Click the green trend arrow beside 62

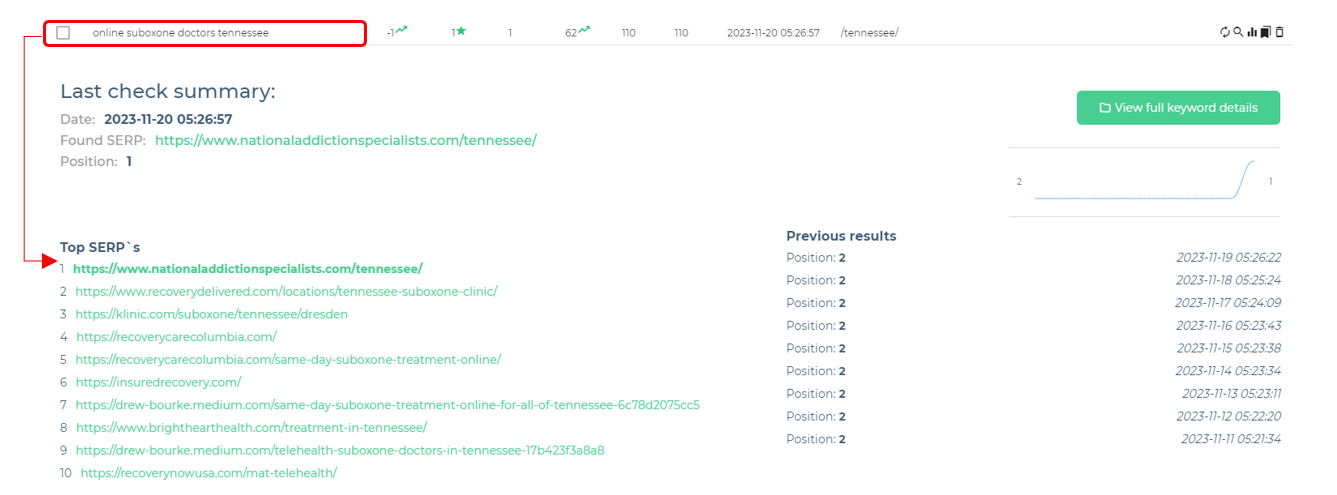[584, 31]
